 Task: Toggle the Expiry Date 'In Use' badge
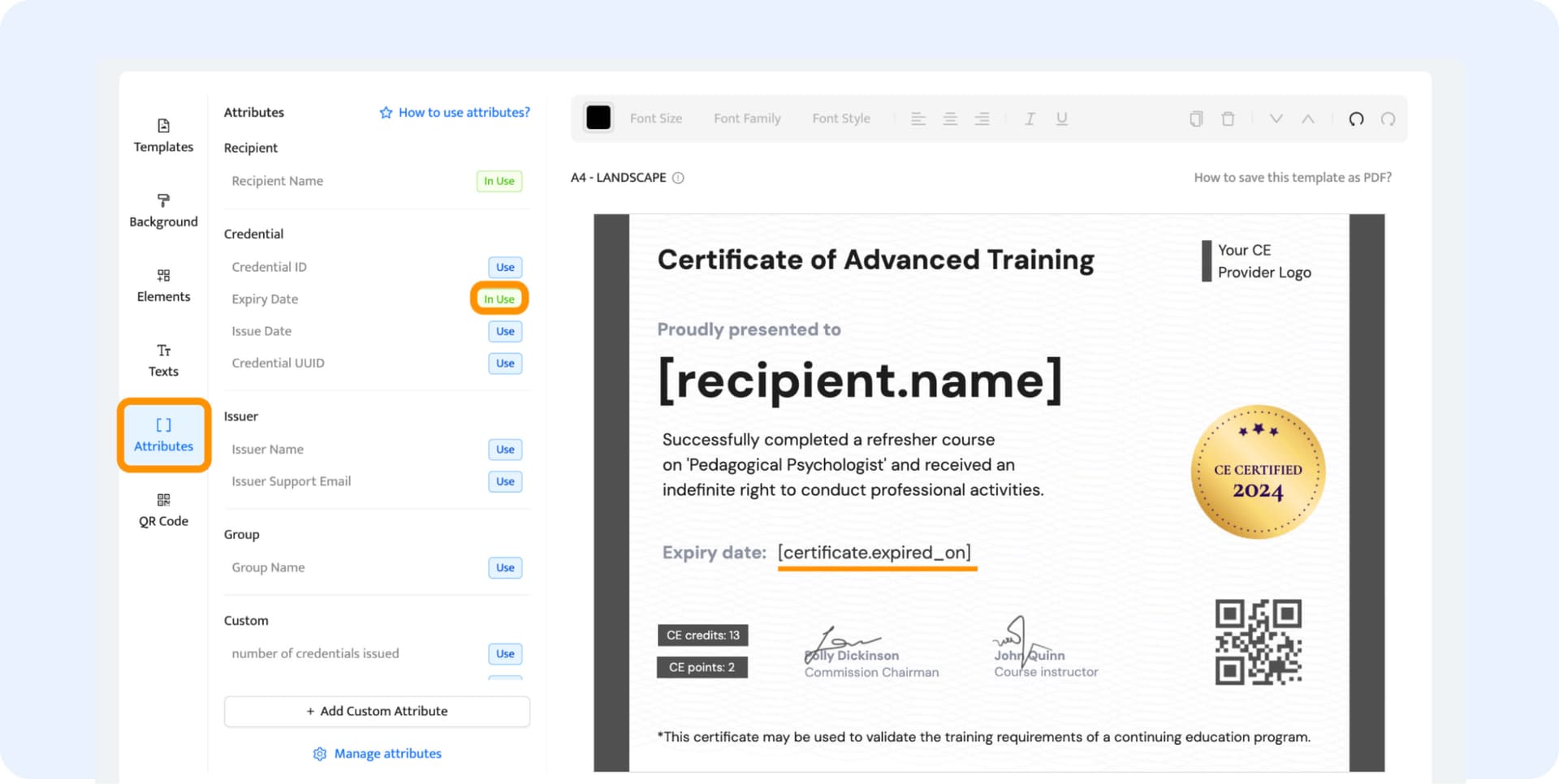point(499,299)
